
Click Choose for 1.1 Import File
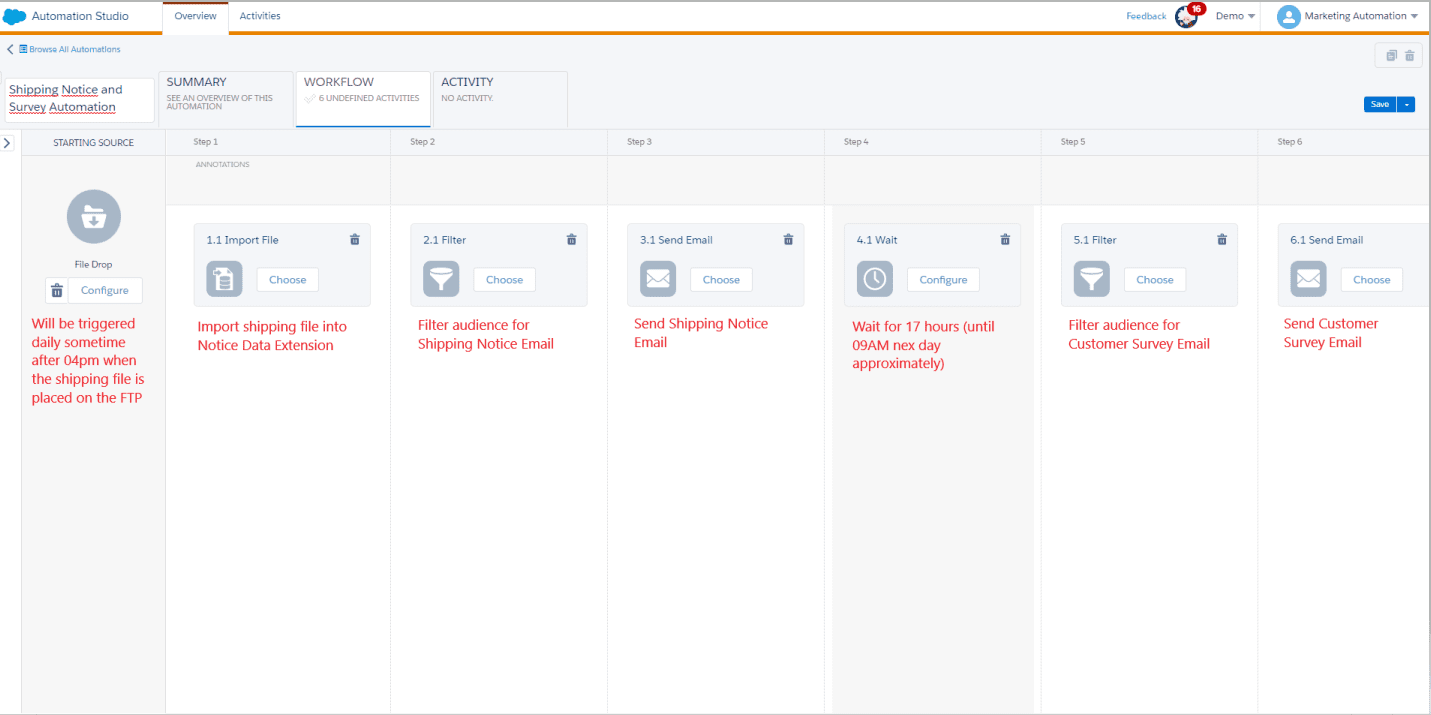pos(287,280)
